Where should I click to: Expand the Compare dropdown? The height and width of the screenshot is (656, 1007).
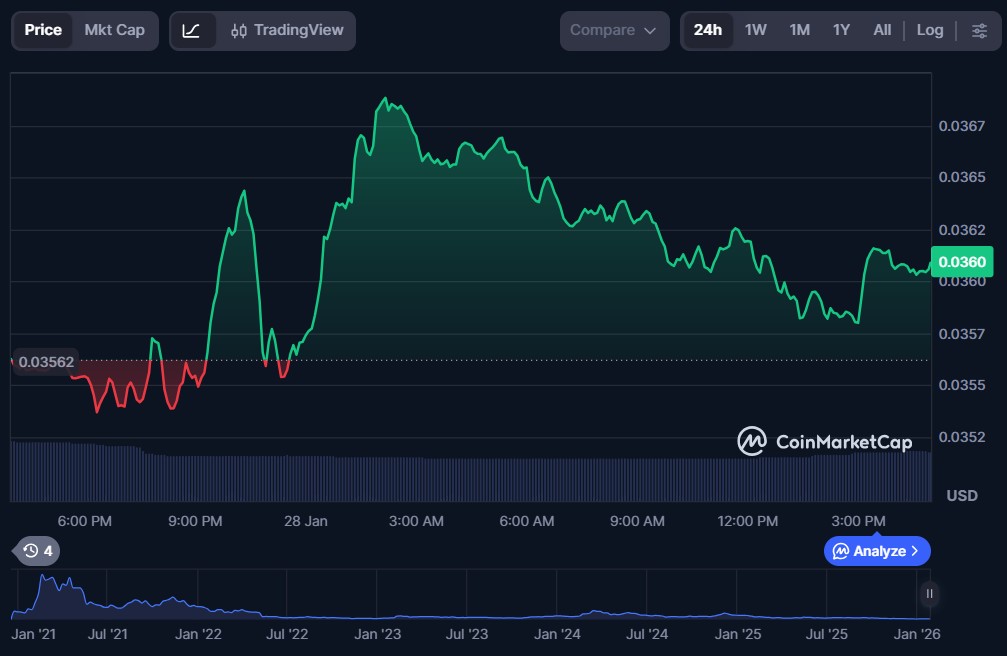(x=613, y=30)
